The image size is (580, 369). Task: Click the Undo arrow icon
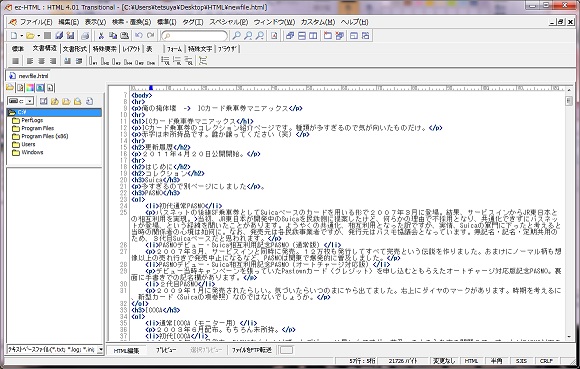pyautogui.click(x=139, y=36)
